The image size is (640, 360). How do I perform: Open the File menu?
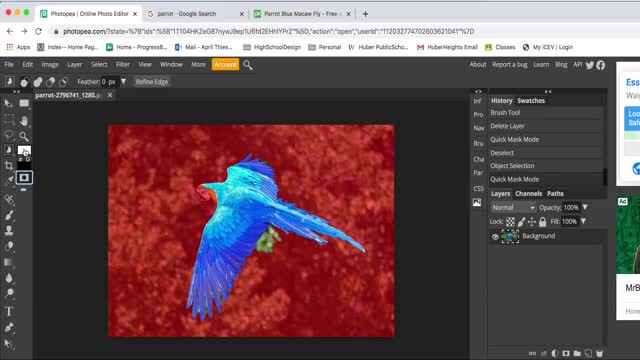[x=9, y=64]
